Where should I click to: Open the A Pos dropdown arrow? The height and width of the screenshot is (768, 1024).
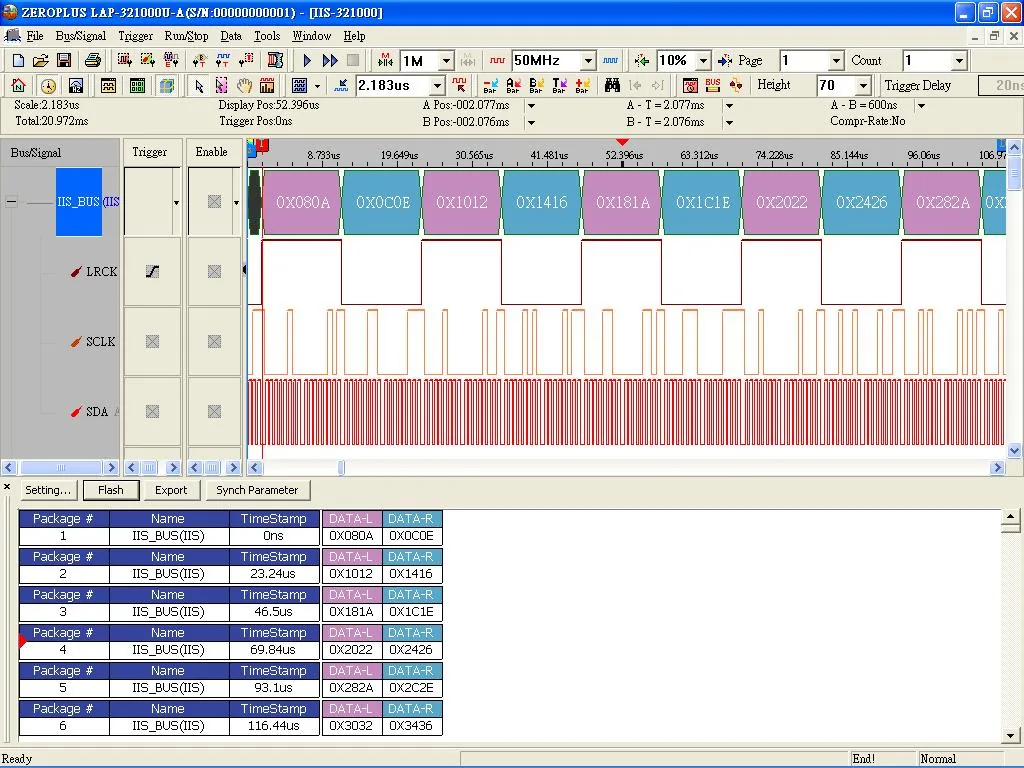(x=532, y=106)
